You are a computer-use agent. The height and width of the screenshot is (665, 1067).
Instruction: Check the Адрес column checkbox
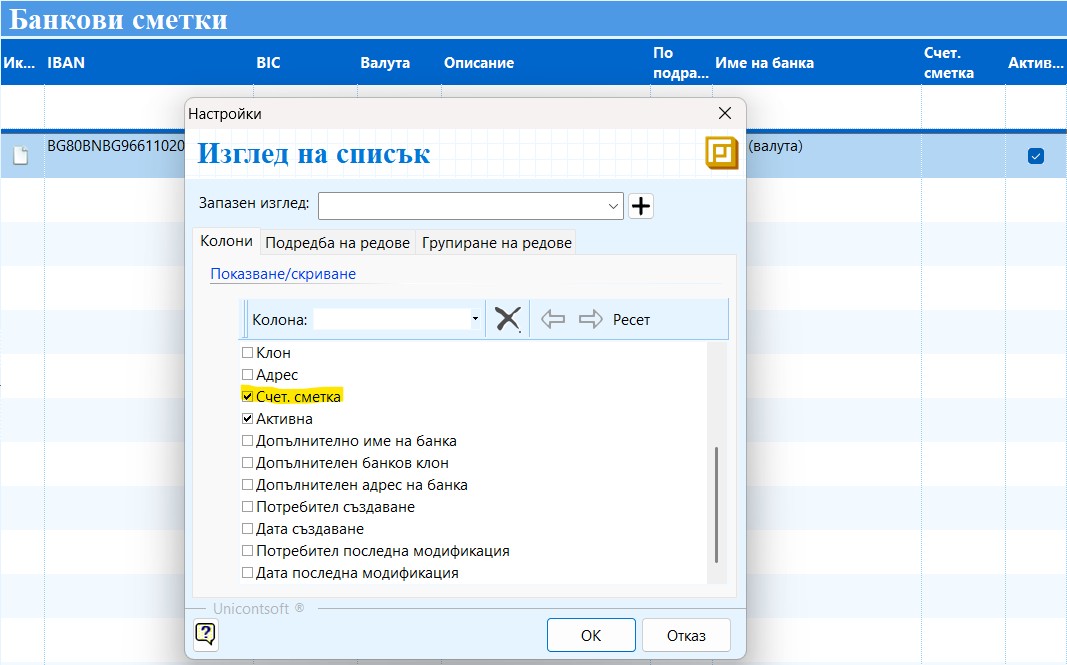click(248, 374)
